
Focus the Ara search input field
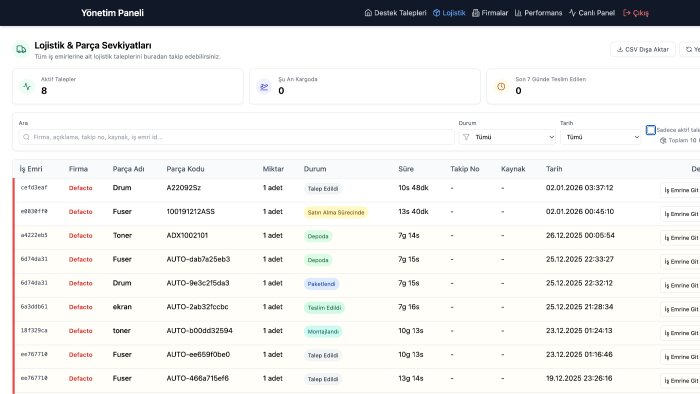237,137
